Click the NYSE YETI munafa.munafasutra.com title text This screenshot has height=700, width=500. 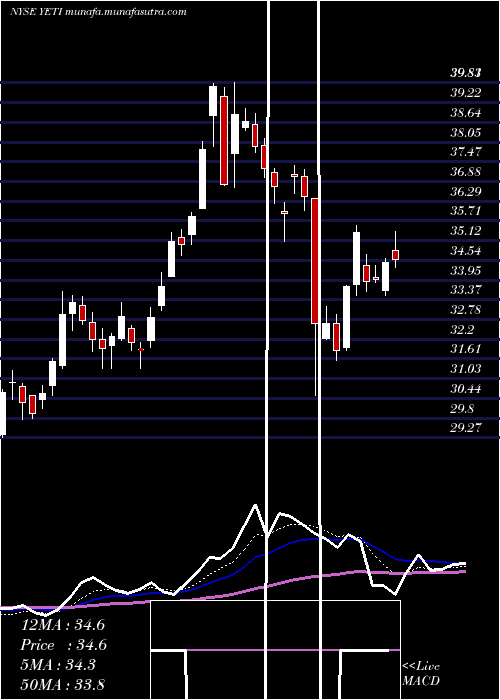coord(98,12)
